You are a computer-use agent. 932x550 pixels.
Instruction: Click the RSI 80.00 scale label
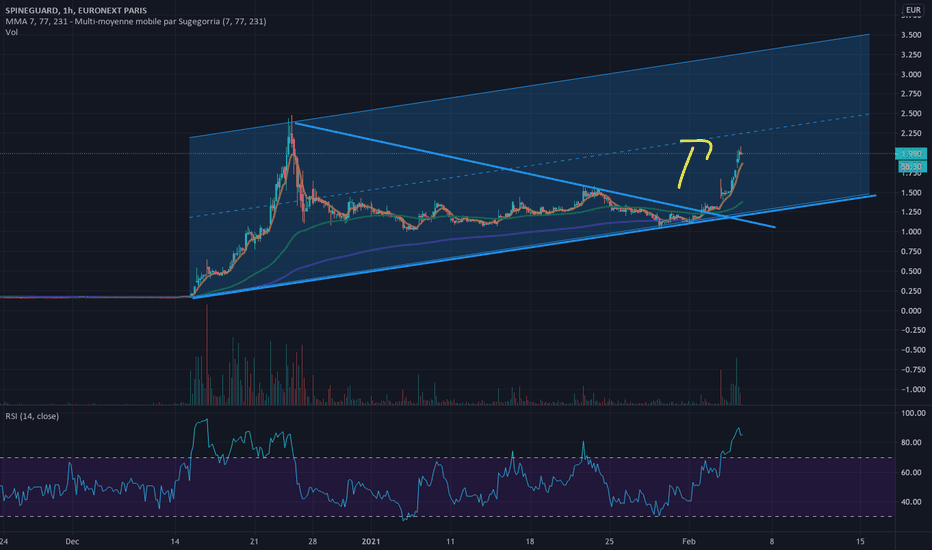coord(913,442)
